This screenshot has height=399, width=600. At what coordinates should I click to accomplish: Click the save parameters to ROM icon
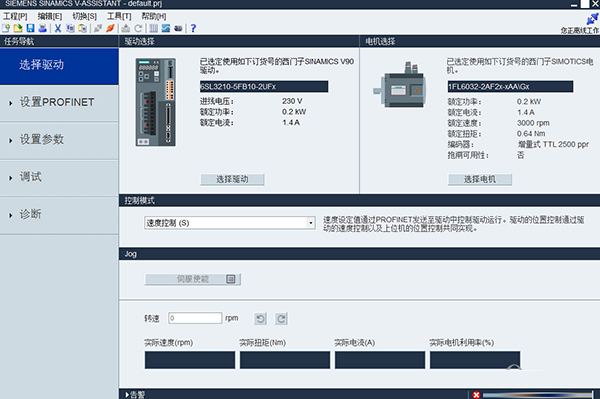tap(126, 28)
